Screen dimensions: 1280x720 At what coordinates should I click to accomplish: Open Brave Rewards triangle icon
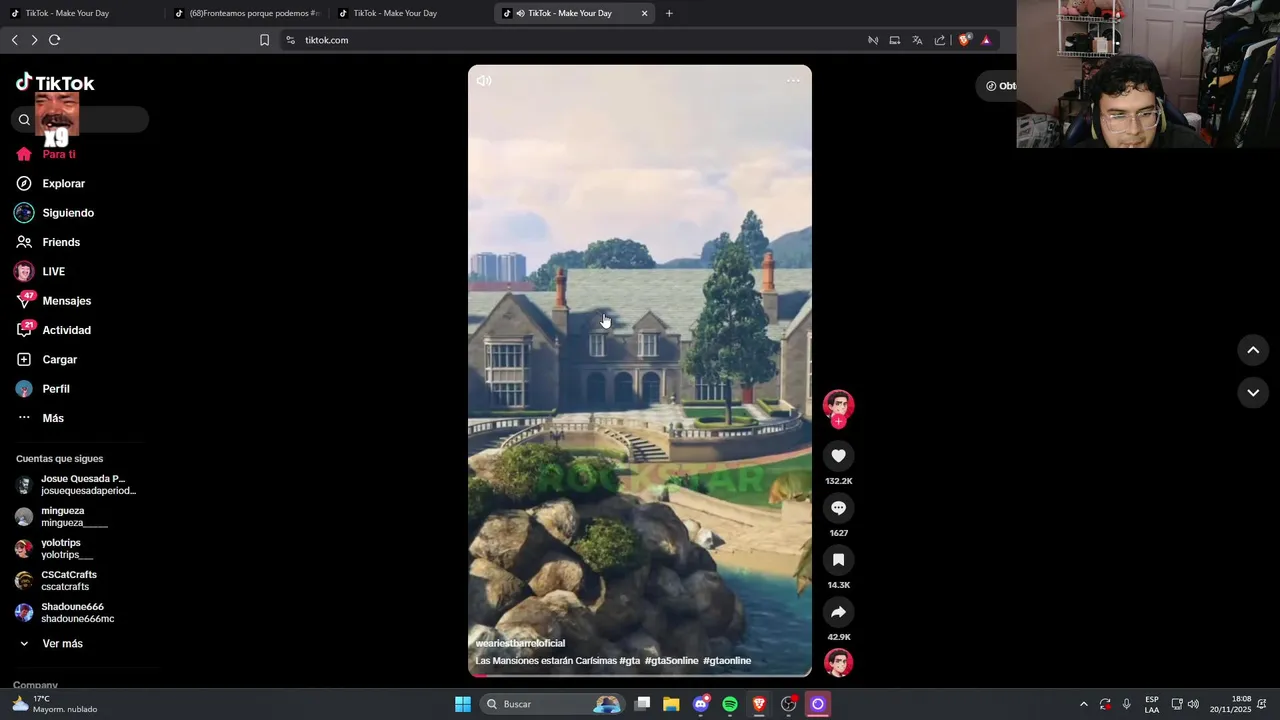pos(986,40)
